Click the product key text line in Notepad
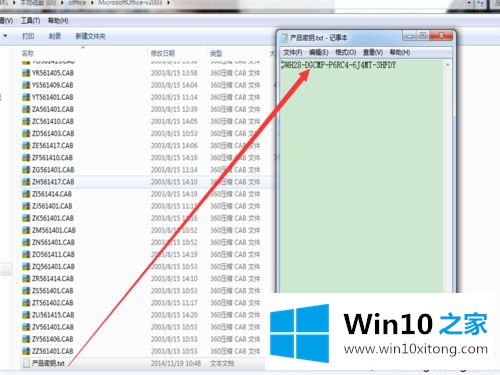Screen dimensions: 500x375 (x=339, y=65)
